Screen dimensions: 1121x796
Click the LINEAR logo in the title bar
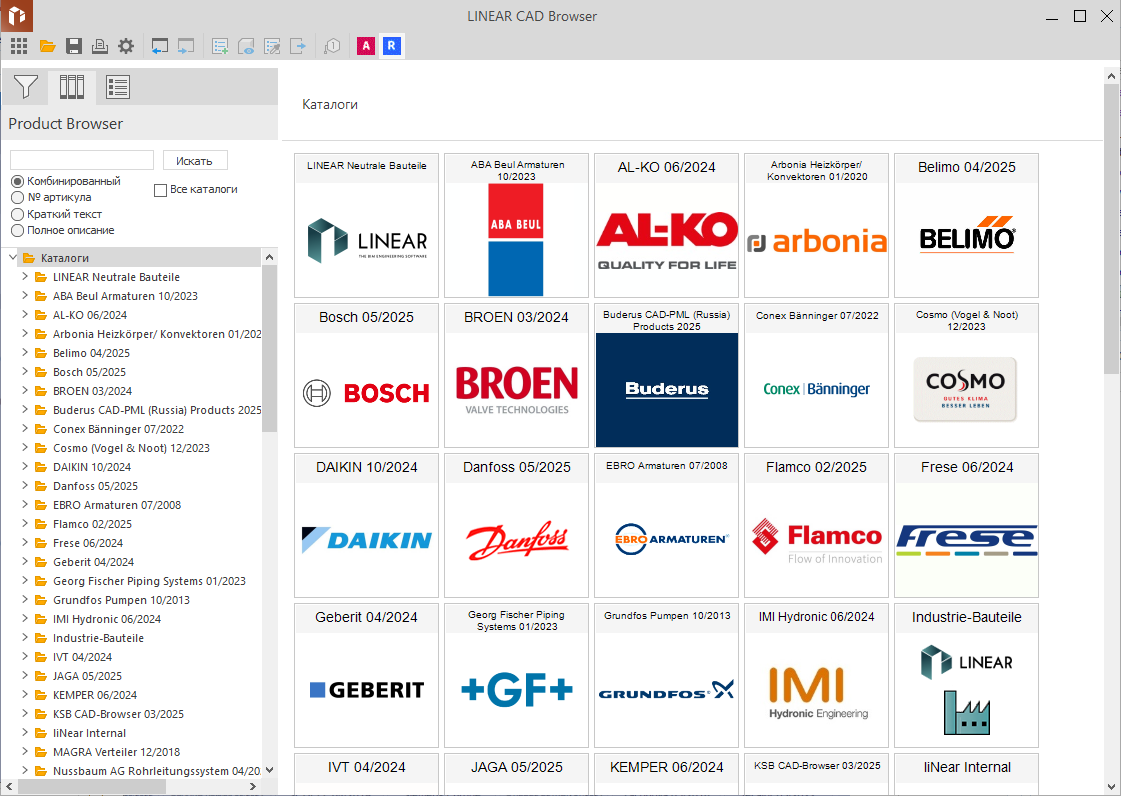[16, 16]
